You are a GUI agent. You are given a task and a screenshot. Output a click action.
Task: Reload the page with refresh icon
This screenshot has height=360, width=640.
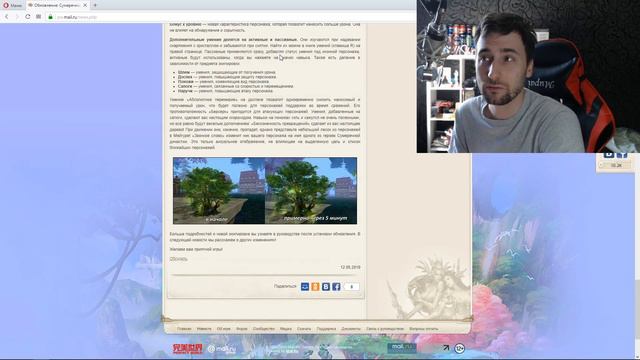tap(28, 17)
